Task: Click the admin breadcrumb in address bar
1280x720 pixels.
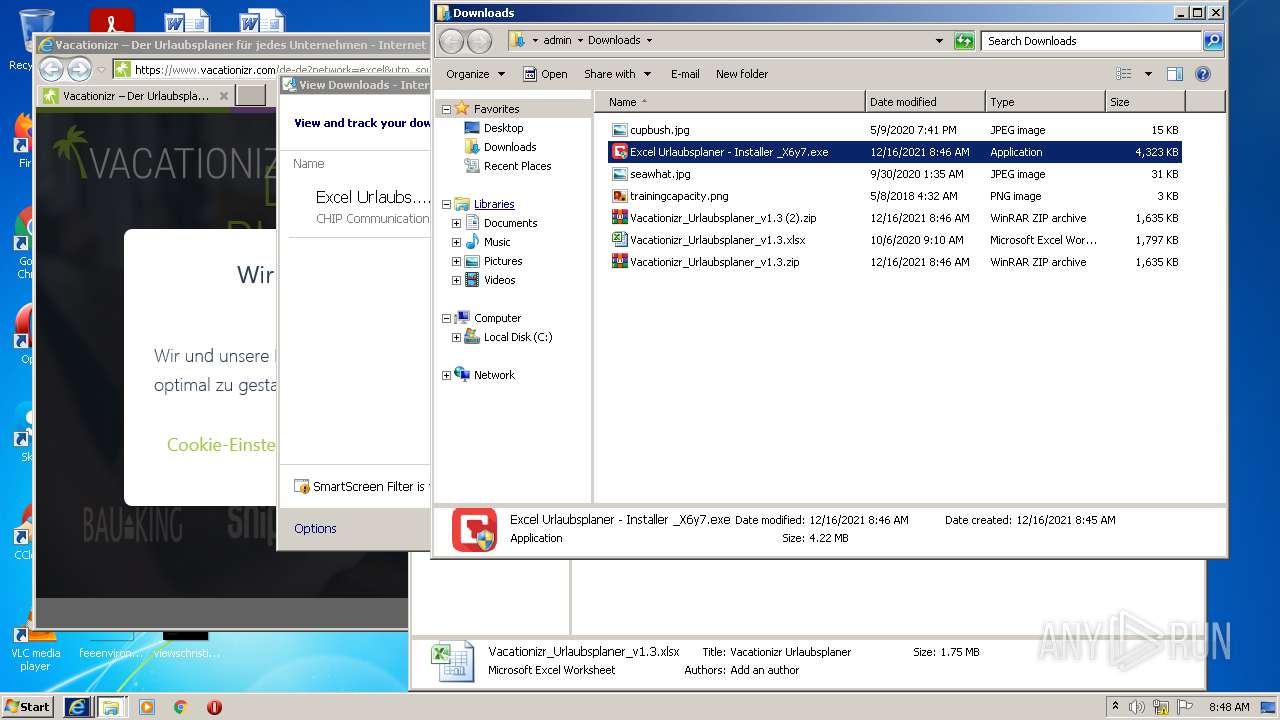Action: (x=557, y=41)
